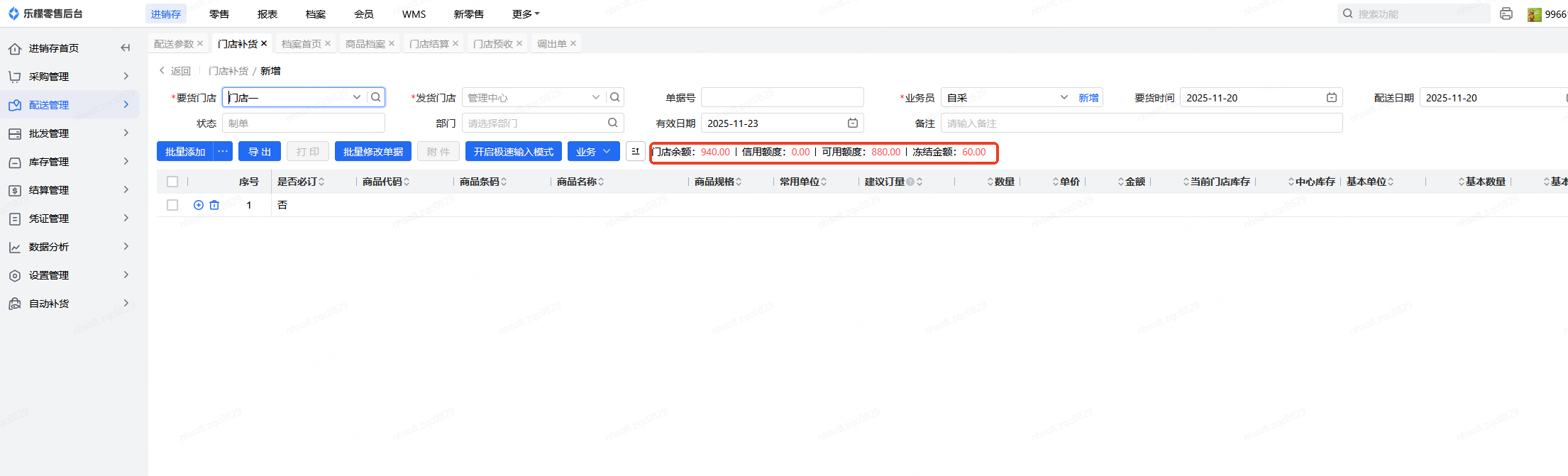The image size is (1568, 476).
Task: Click the 开启极速输入模式 button
Action: (x=514, y=151)
